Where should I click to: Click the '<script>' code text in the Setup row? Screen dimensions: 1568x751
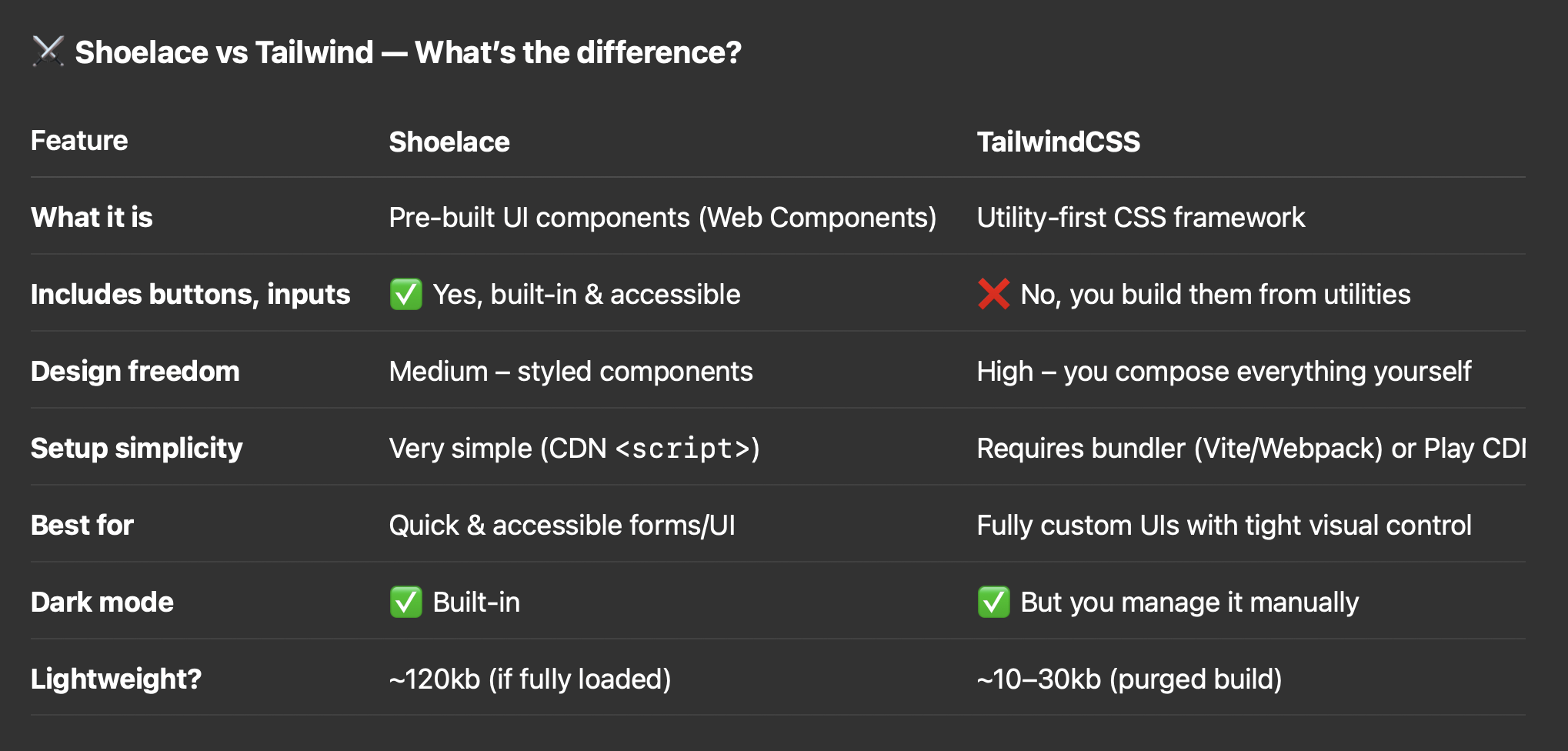683,449
